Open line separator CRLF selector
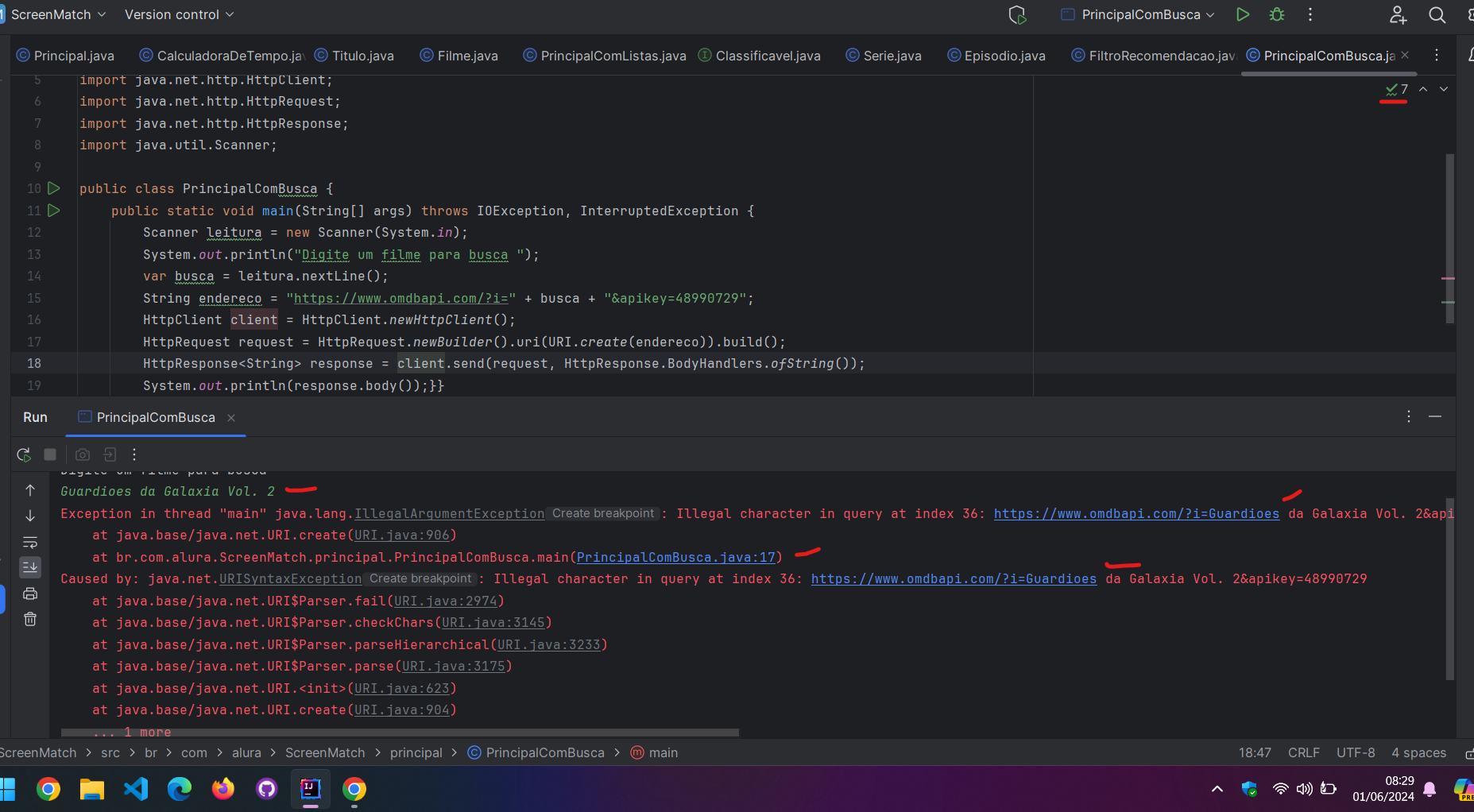Screen dimensions: 1474x812 pyautogui.click(x=1303, y=752)
